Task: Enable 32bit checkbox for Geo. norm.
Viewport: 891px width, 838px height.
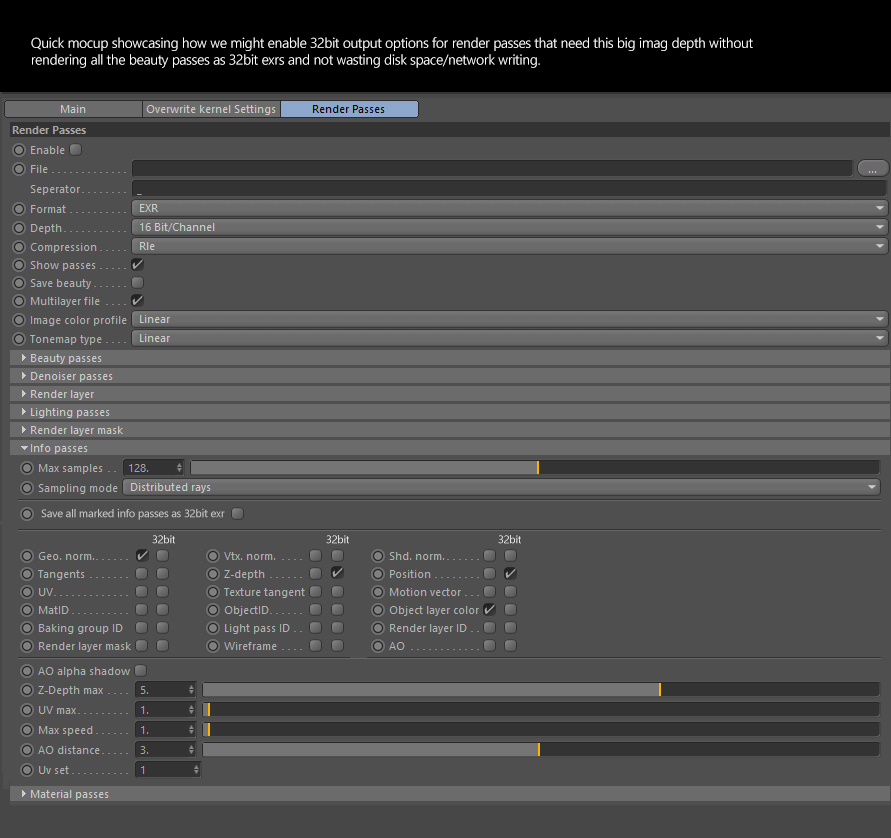Action: [163, 556]
